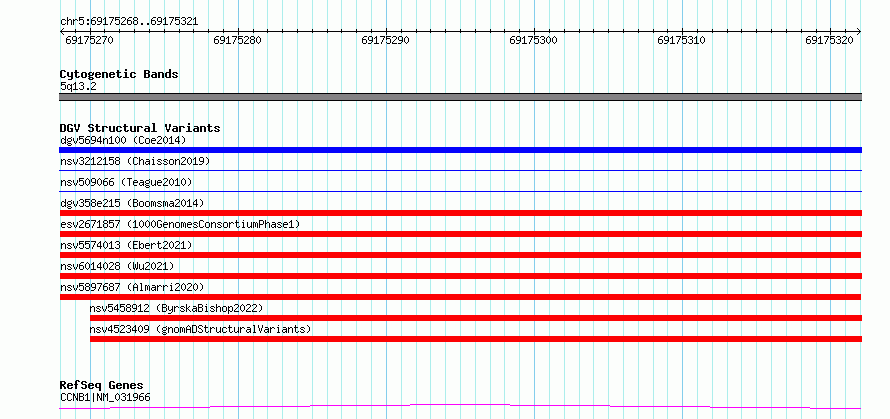Select the red dgv358e215 variant bar

460,213
